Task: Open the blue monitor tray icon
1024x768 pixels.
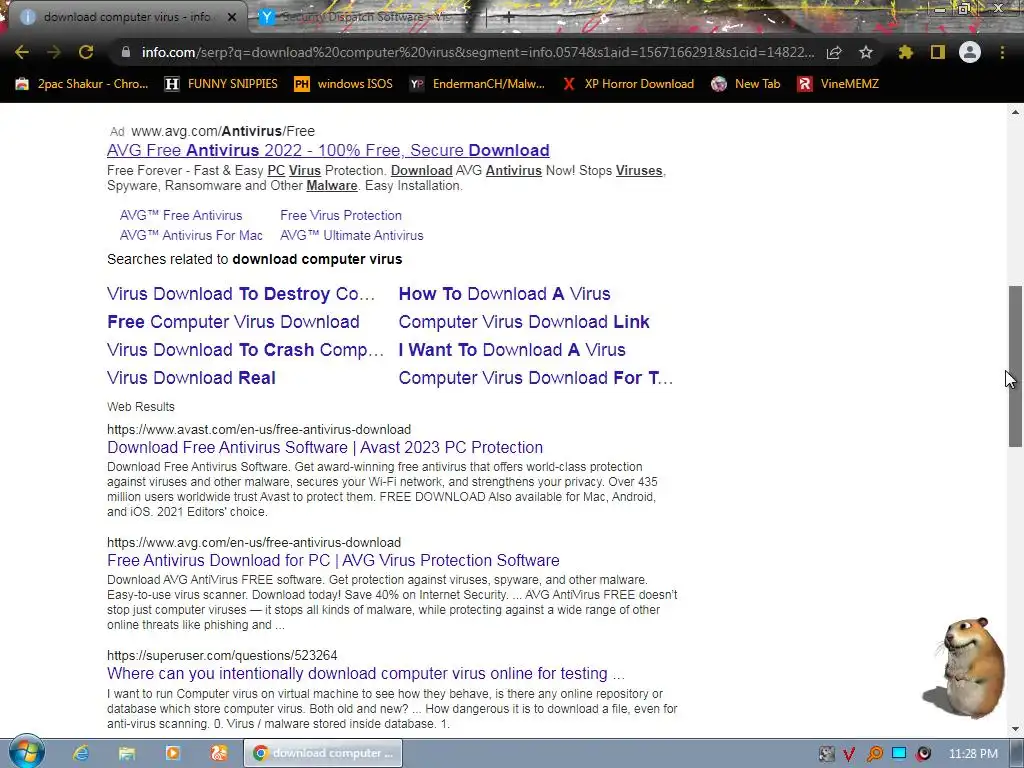Action: 899,754
